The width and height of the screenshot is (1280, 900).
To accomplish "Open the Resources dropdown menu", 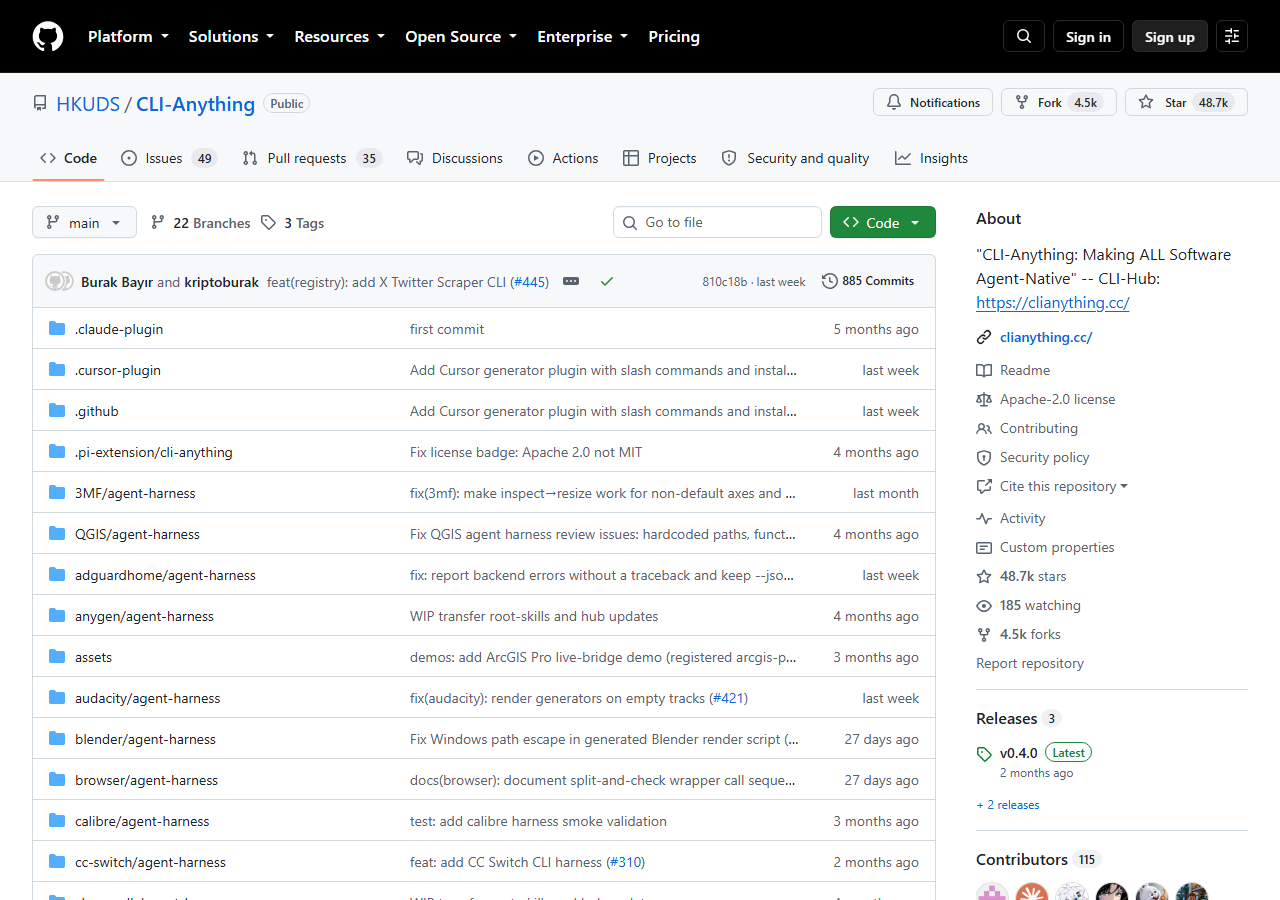I will coord(339,36).
